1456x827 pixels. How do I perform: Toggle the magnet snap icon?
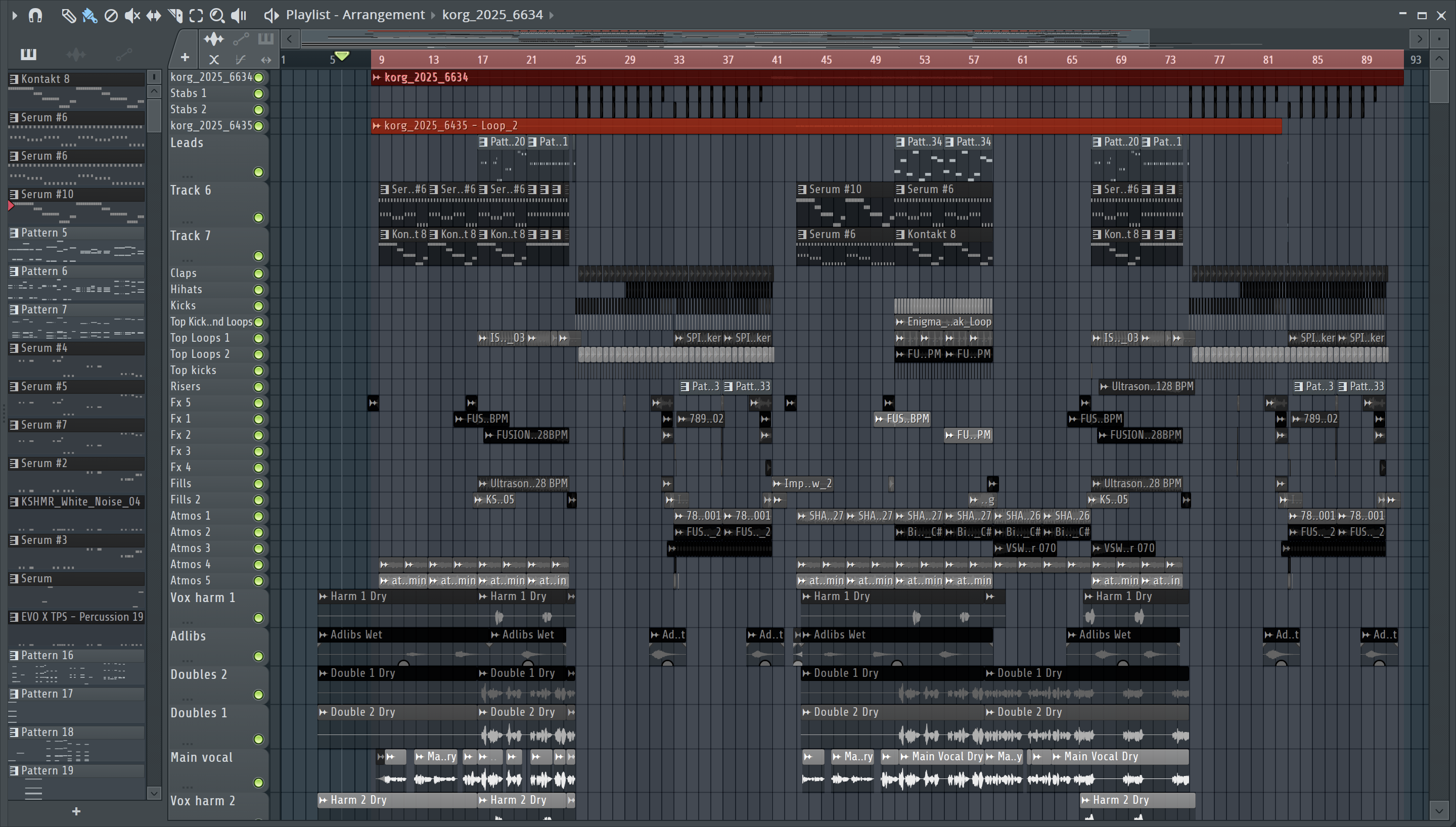pyautogui.click(x=35, y=15)
